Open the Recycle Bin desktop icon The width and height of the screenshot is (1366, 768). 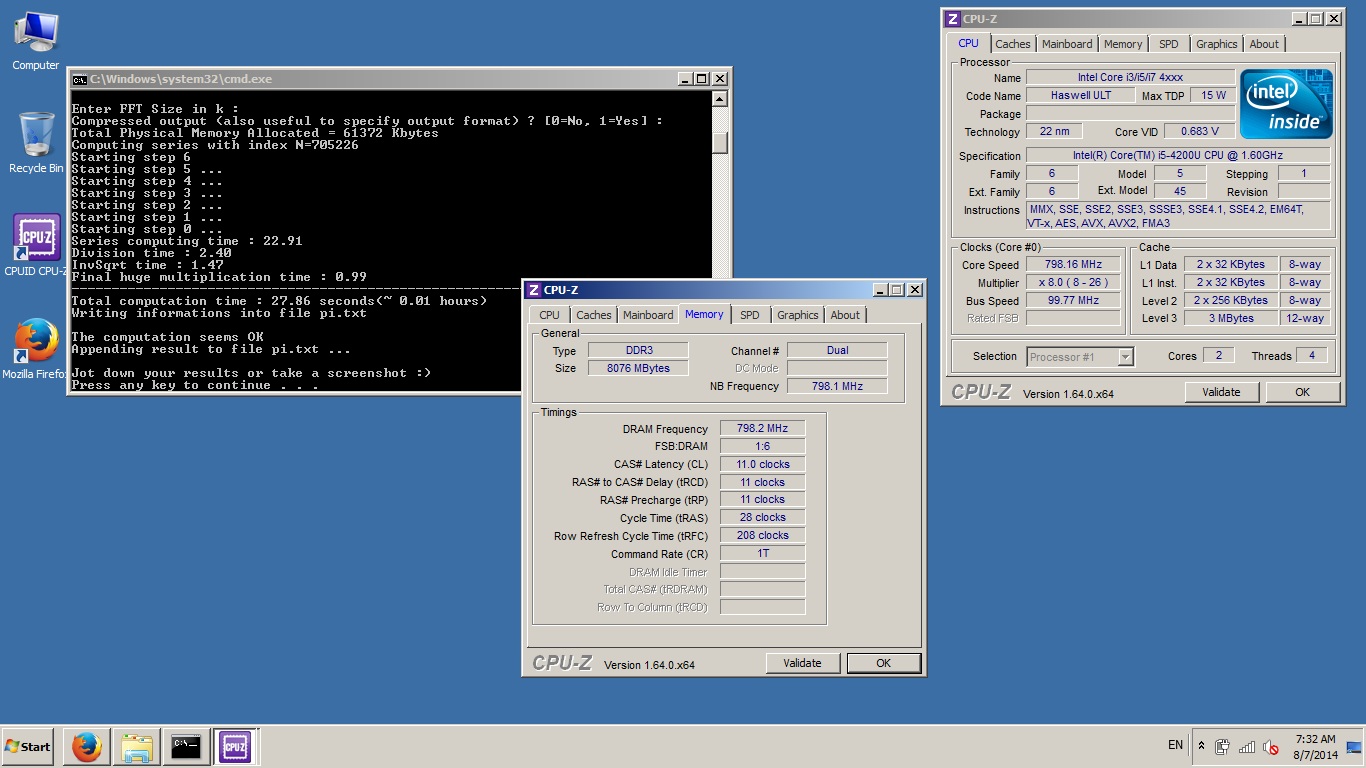point(35,142)
